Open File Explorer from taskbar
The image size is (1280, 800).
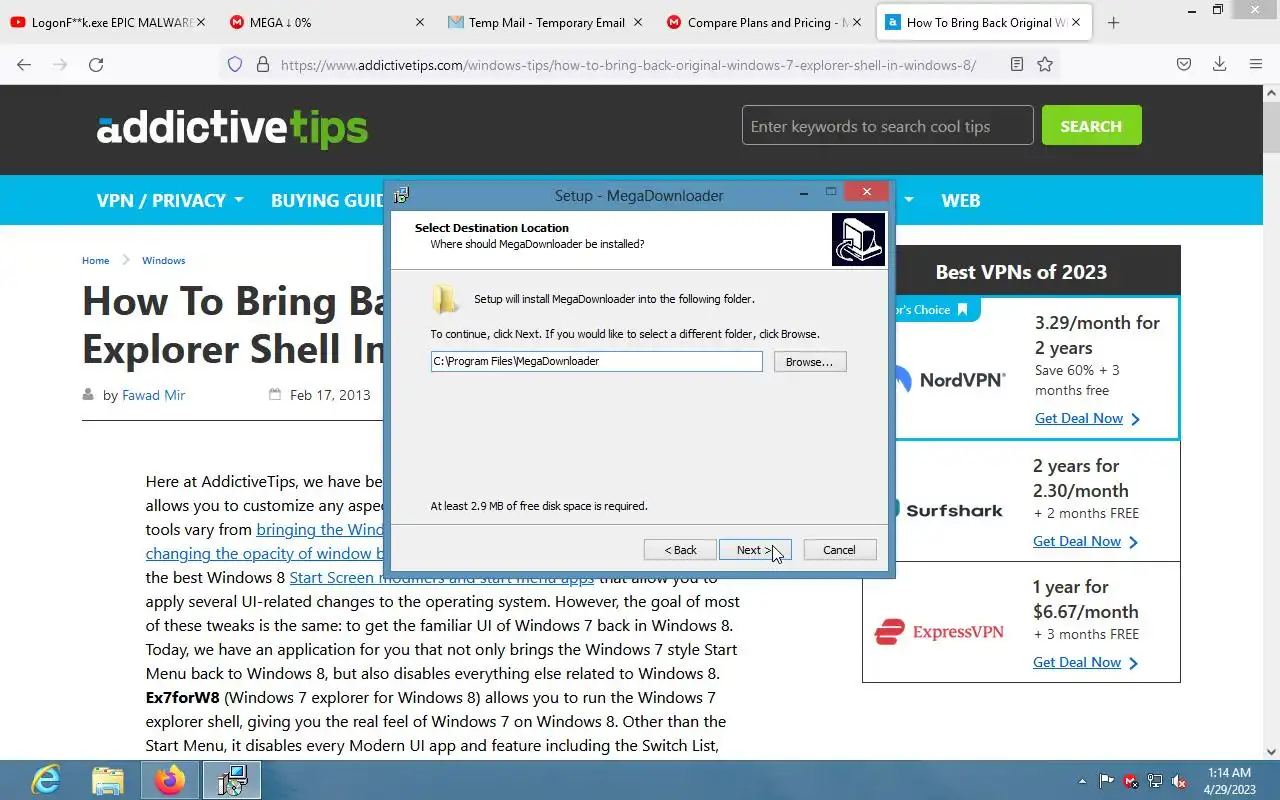108,780
